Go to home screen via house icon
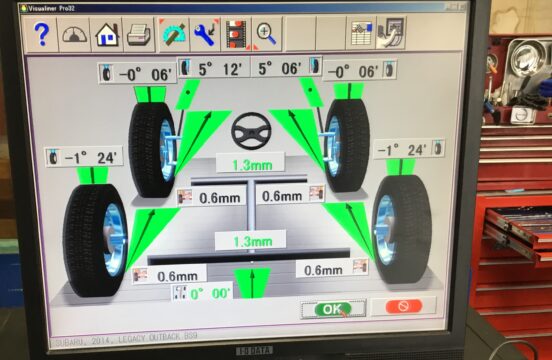552x360 pixels. click(x=107, y=34)
